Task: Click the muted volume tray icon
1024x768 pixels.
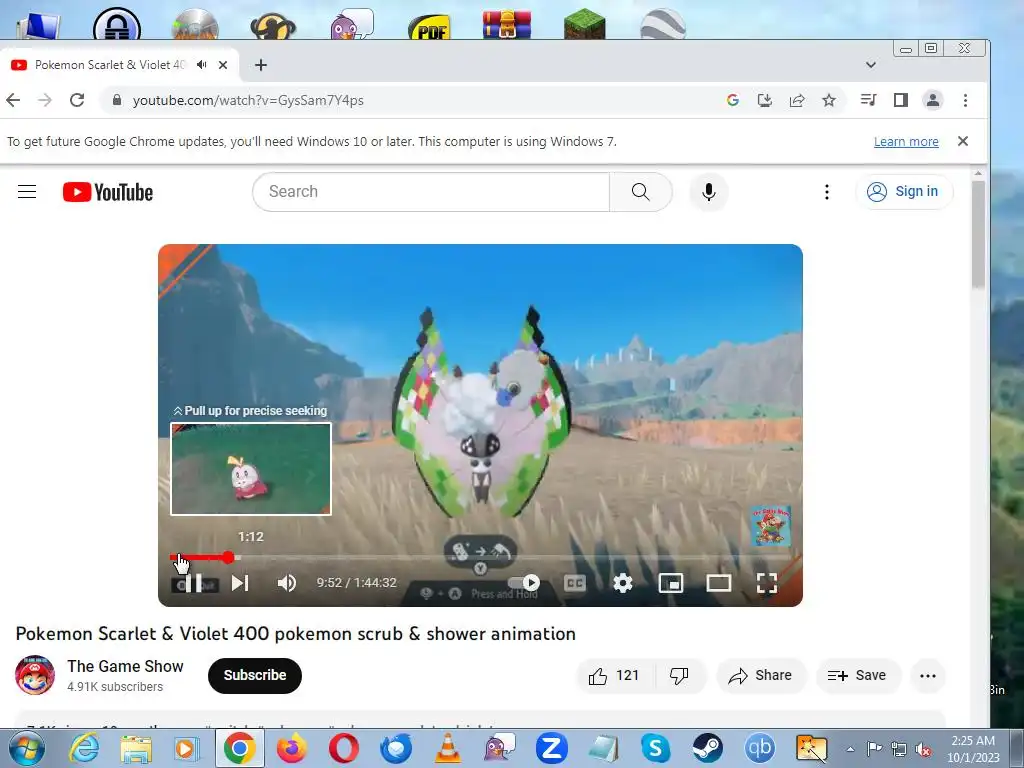Action: 923,749
